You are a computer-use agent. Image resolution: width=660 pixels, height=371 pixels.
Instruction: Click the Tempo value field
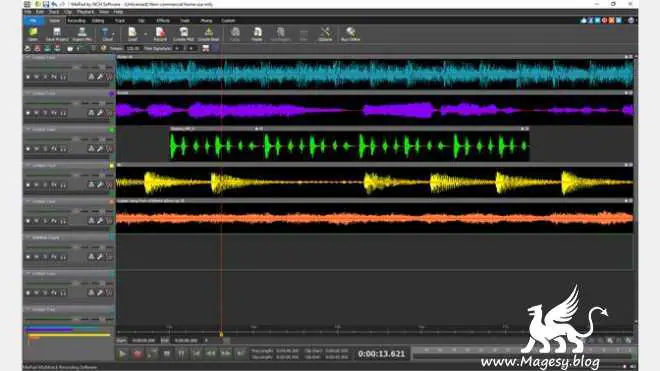[133, 49]
